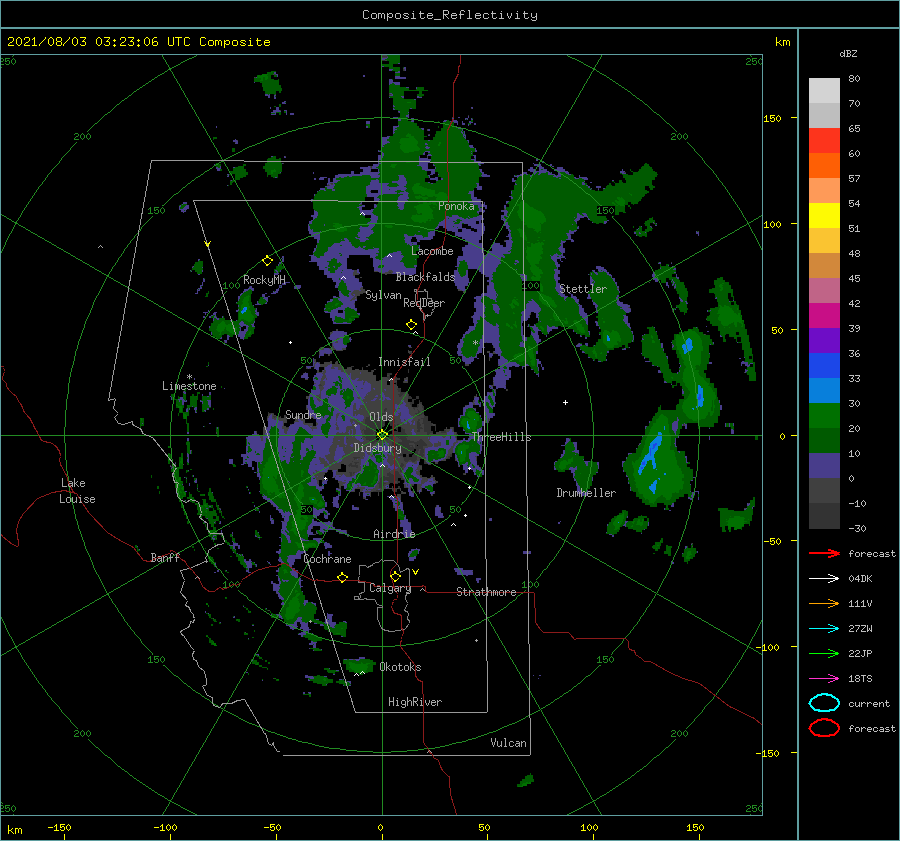This screenshot has width=900, height=841.
Task: Click the green 22JP arrow legend icon
Action: [x=824, y=653]
